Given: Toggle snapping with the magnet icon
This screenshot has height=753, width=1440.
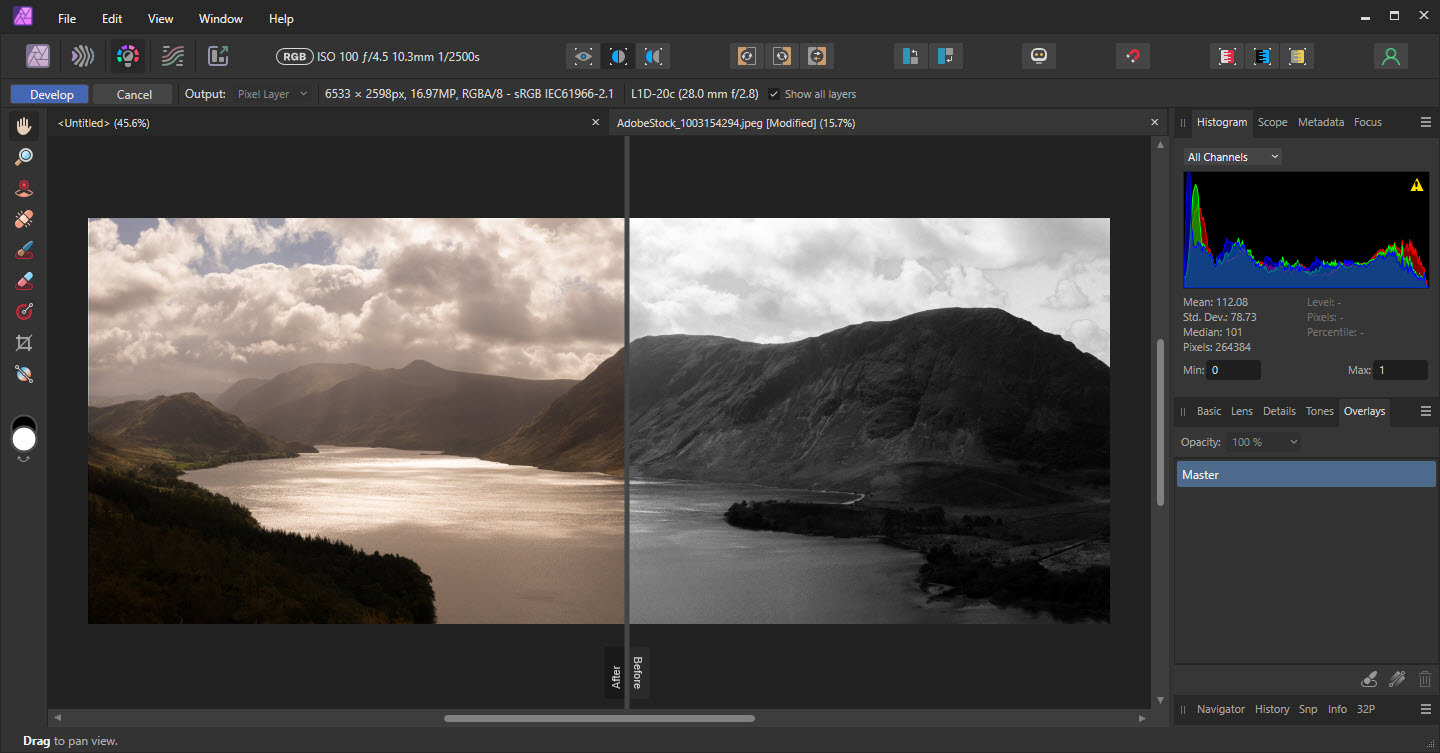Looking at the screenshot, I should click(x=1132, y=56).
